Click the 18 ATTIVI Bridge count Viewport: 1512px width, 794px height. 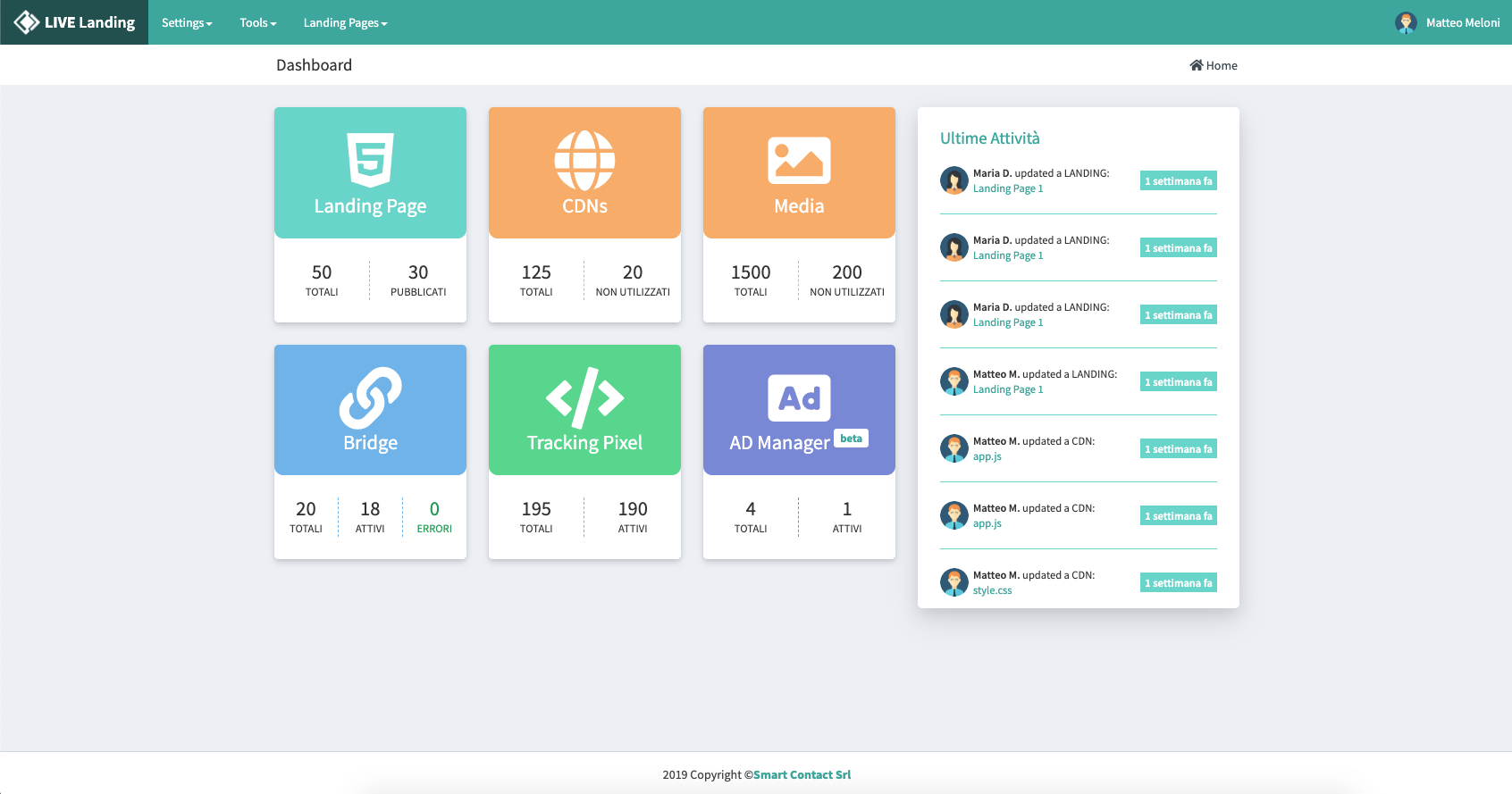tap(370, 516)
